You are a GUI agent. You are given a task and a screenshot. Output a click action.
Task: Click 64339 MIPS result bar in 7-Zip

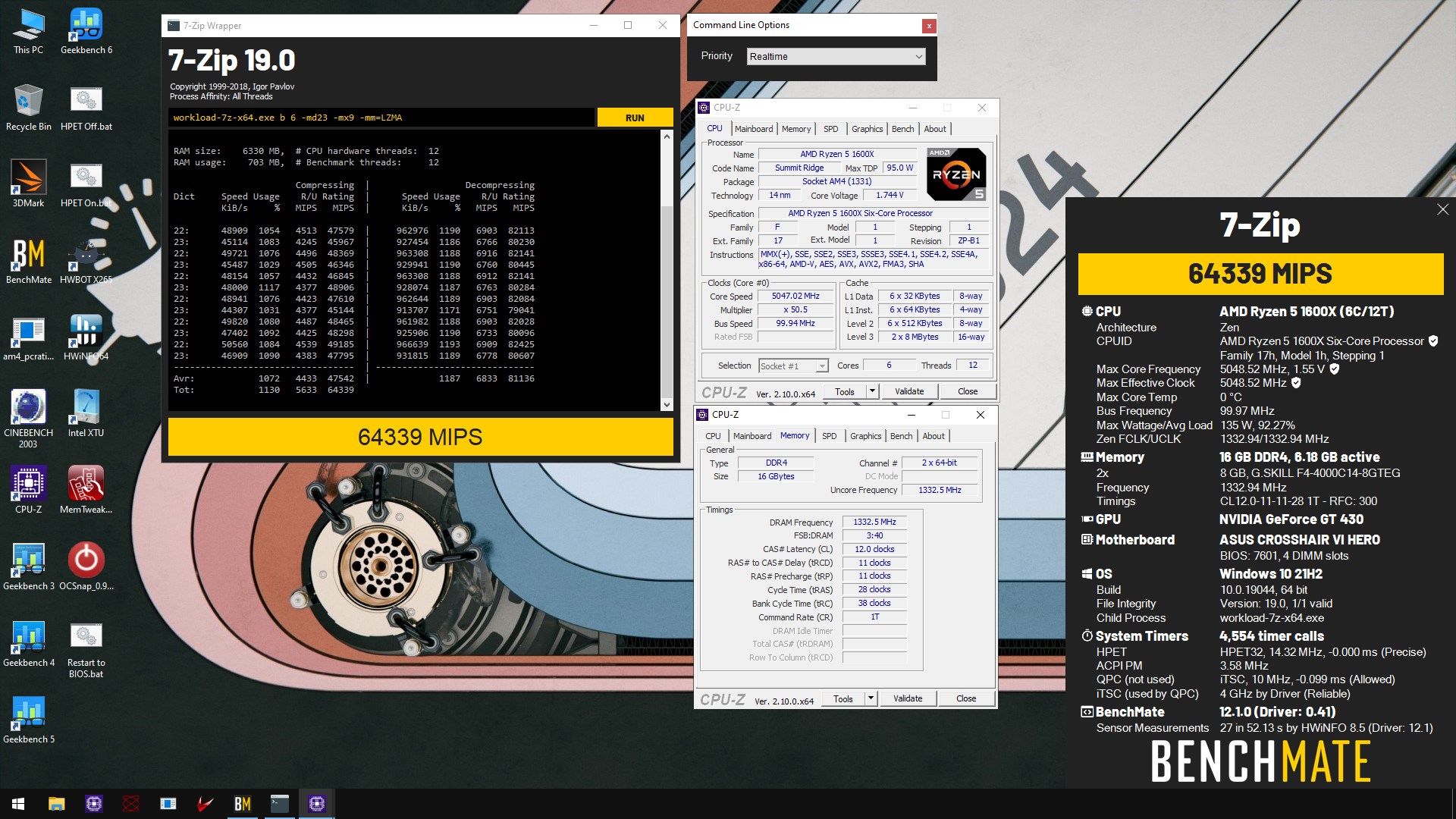pyautogui.click(x=420, y=437)
